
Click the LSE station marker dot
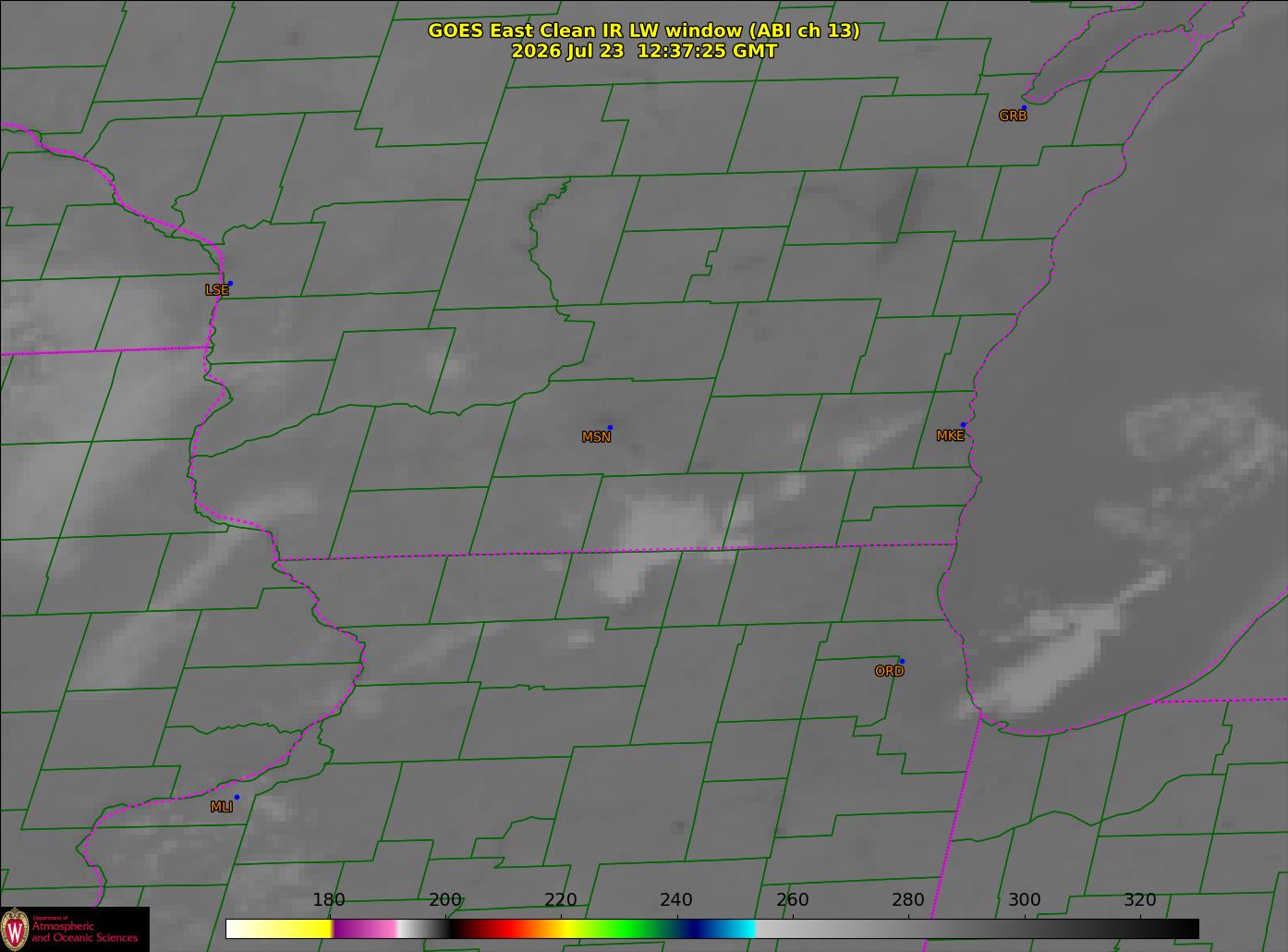pyautogui.click(x=230, y=284)
